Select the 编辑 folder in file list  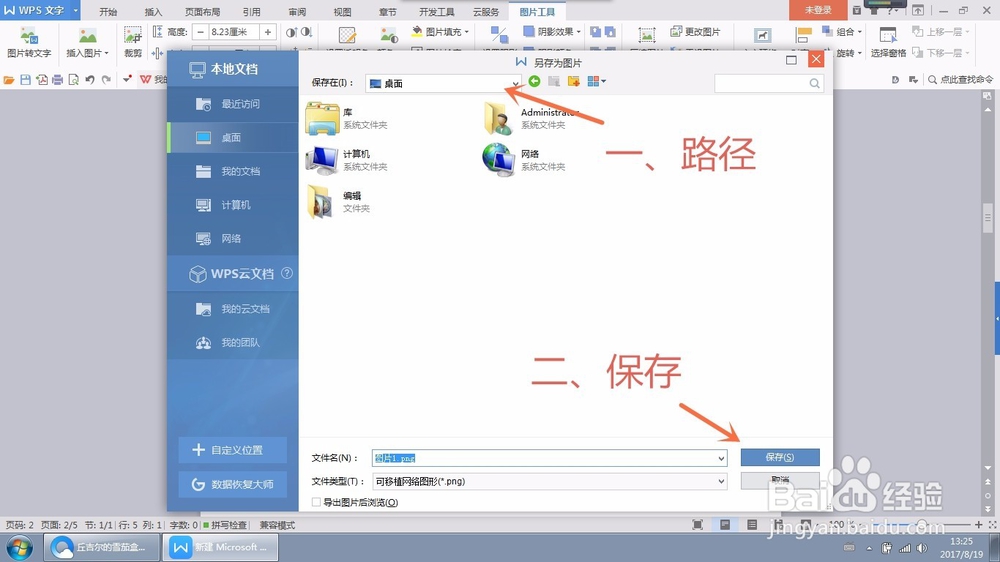point(339,202)
